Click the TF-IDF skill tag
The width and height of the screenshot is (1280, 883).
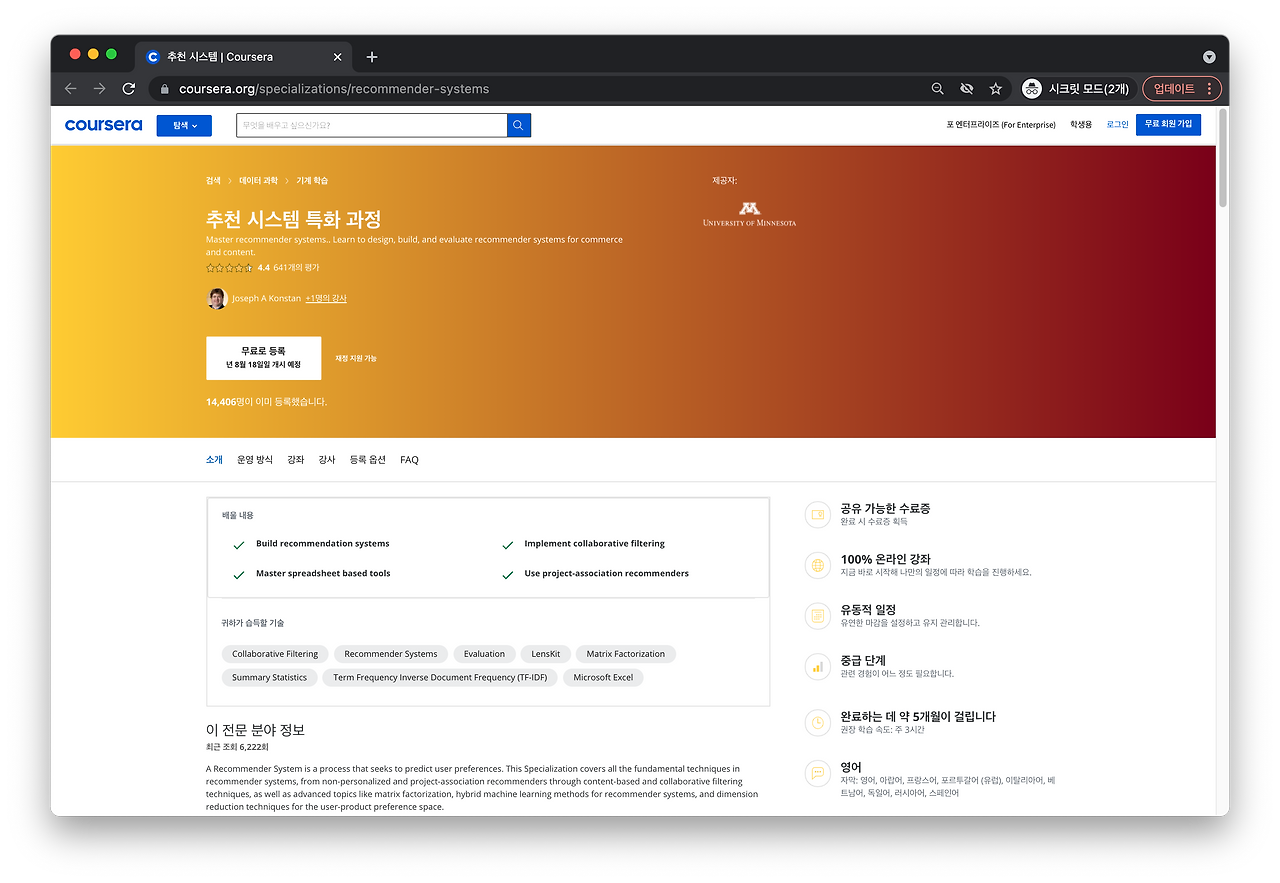click(x=440, y=677)
